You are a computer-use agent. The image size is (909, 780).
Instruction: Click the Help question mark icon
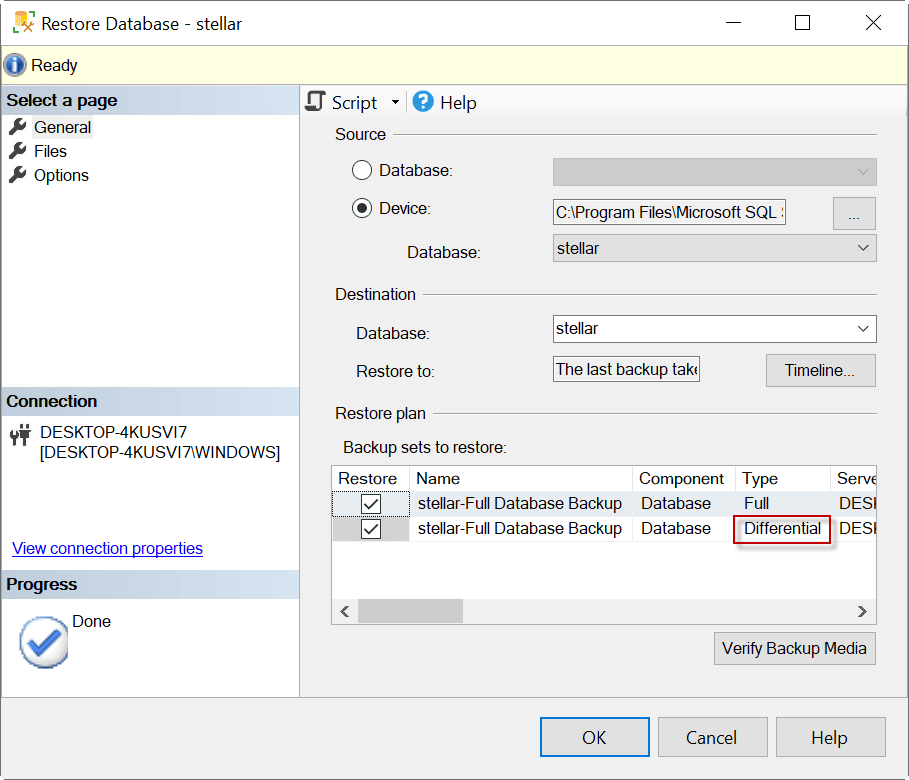pos(423,102)
